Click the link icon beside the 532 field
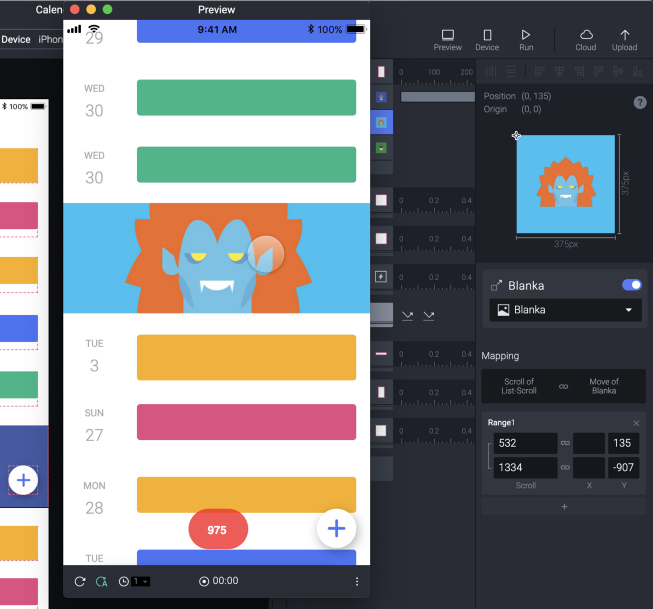This screenshot has width=653, height=609. [x=565, y=443]
